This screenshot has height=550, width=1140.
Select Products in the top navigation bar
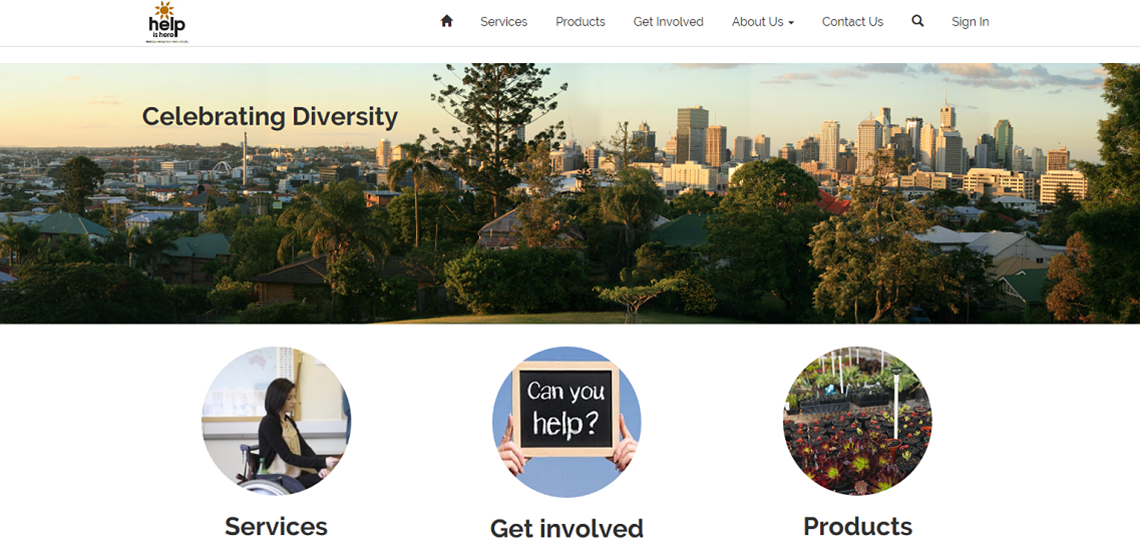coord(580,21)
